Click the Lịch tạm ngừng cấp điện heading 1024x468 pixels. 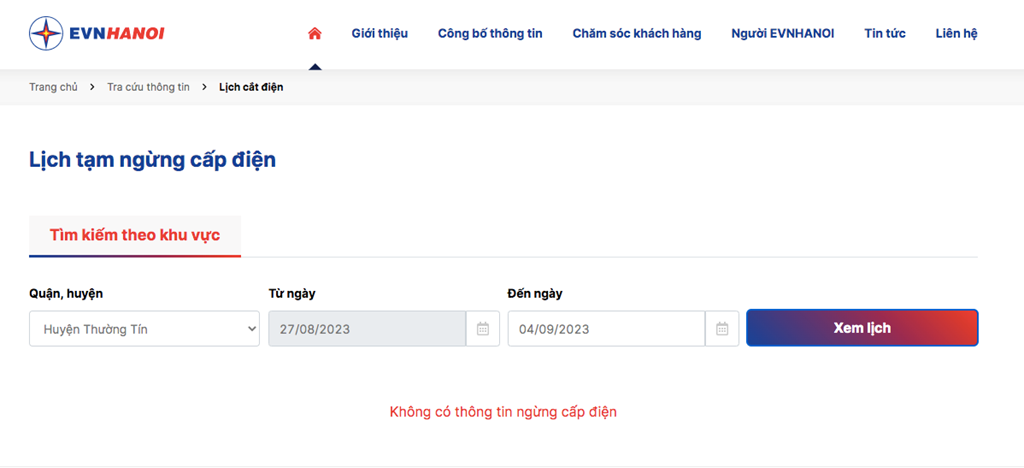pos(152,160)
